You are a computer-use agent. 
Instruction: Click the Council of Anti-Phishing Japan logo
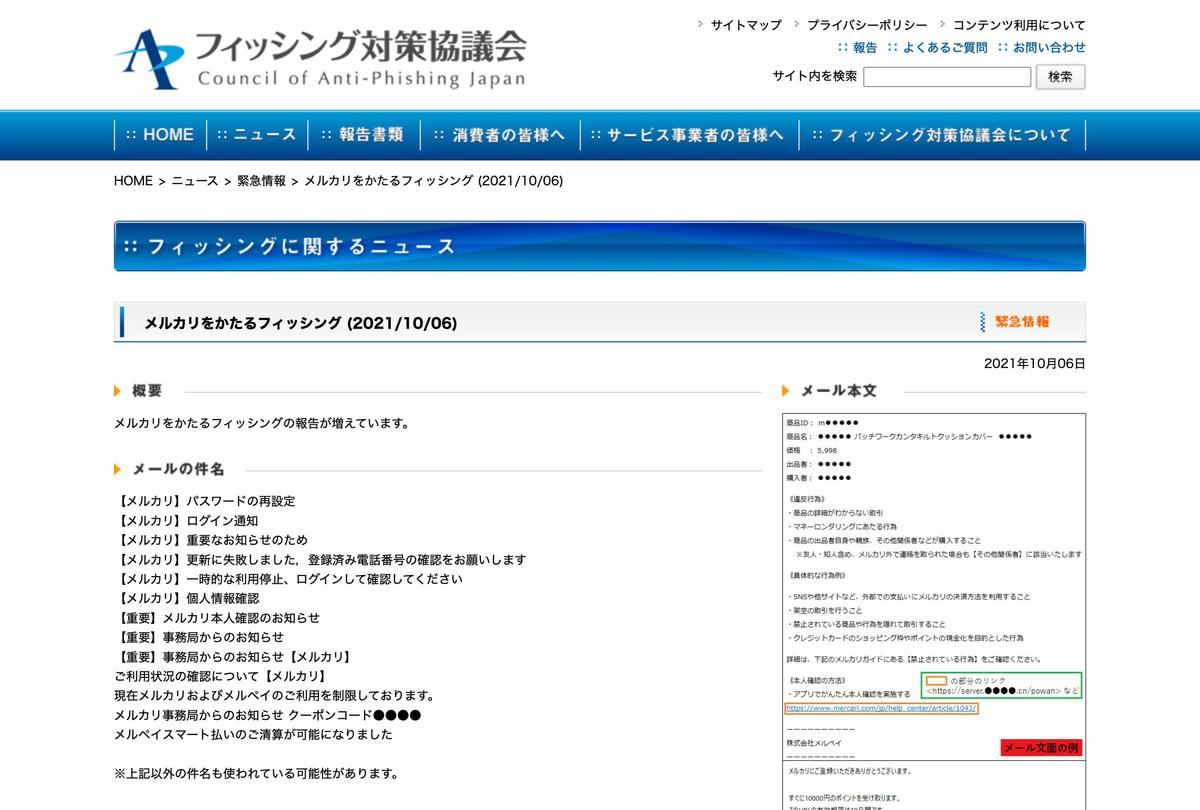pyautogui.click(x=320, y=57)
